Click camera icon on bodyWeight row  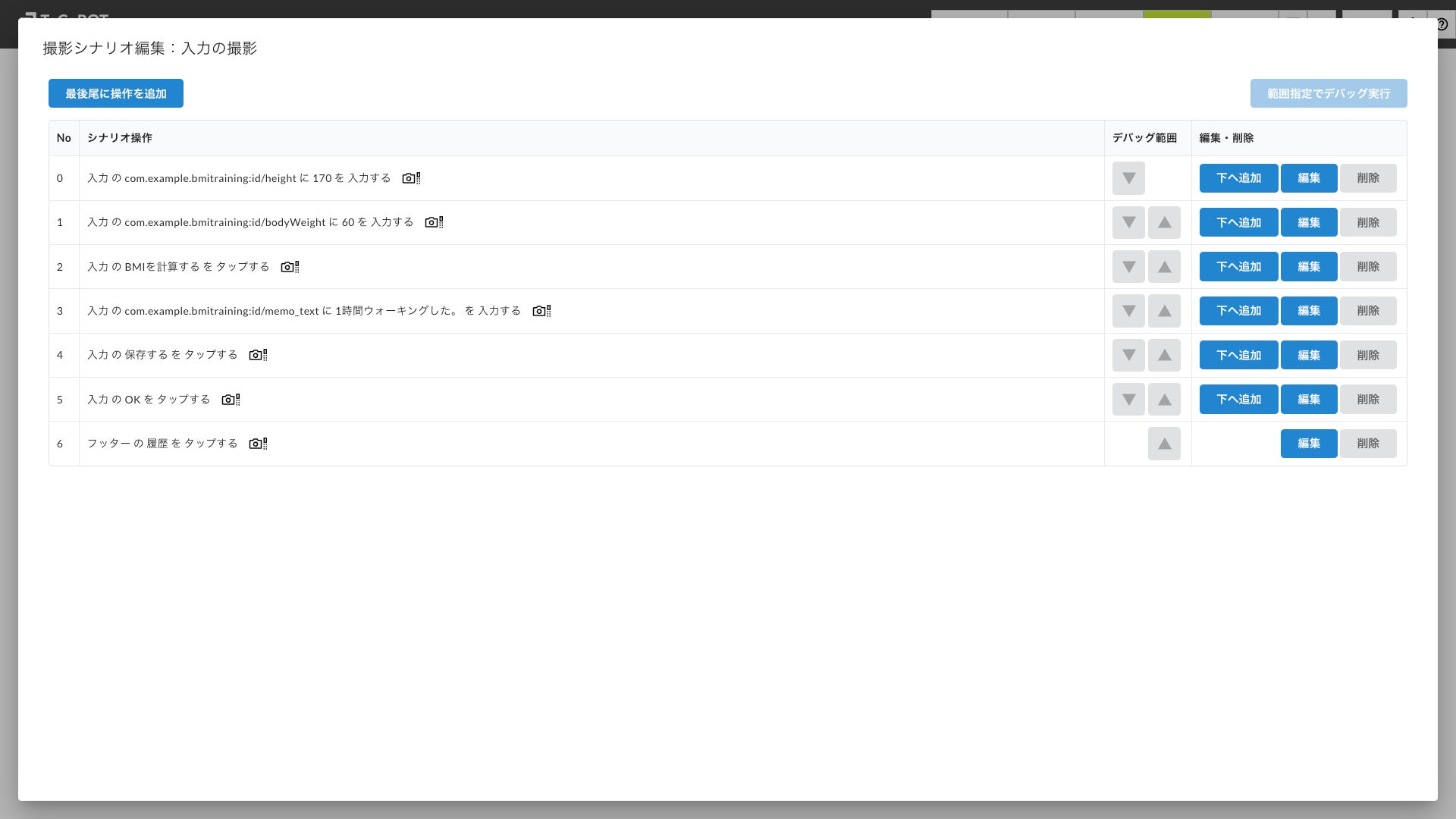[x=433, y=222]
